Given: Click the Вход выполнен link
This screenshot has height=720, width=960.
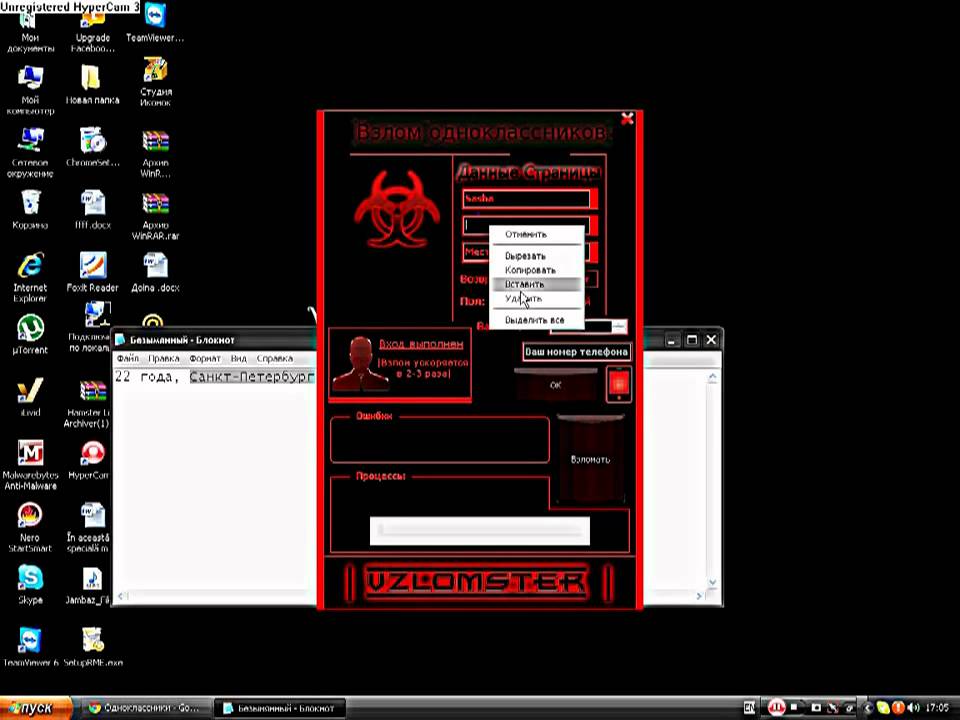Looking at the screenshot, I should (x=421, y=344).
